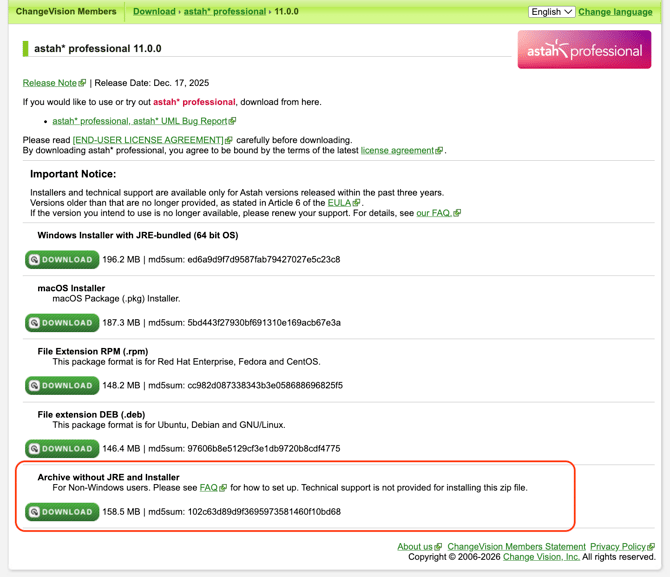Download the archive without JRE zip
Image resolution: width=670 pixels, height=577 pixels.
click(62, 512)
